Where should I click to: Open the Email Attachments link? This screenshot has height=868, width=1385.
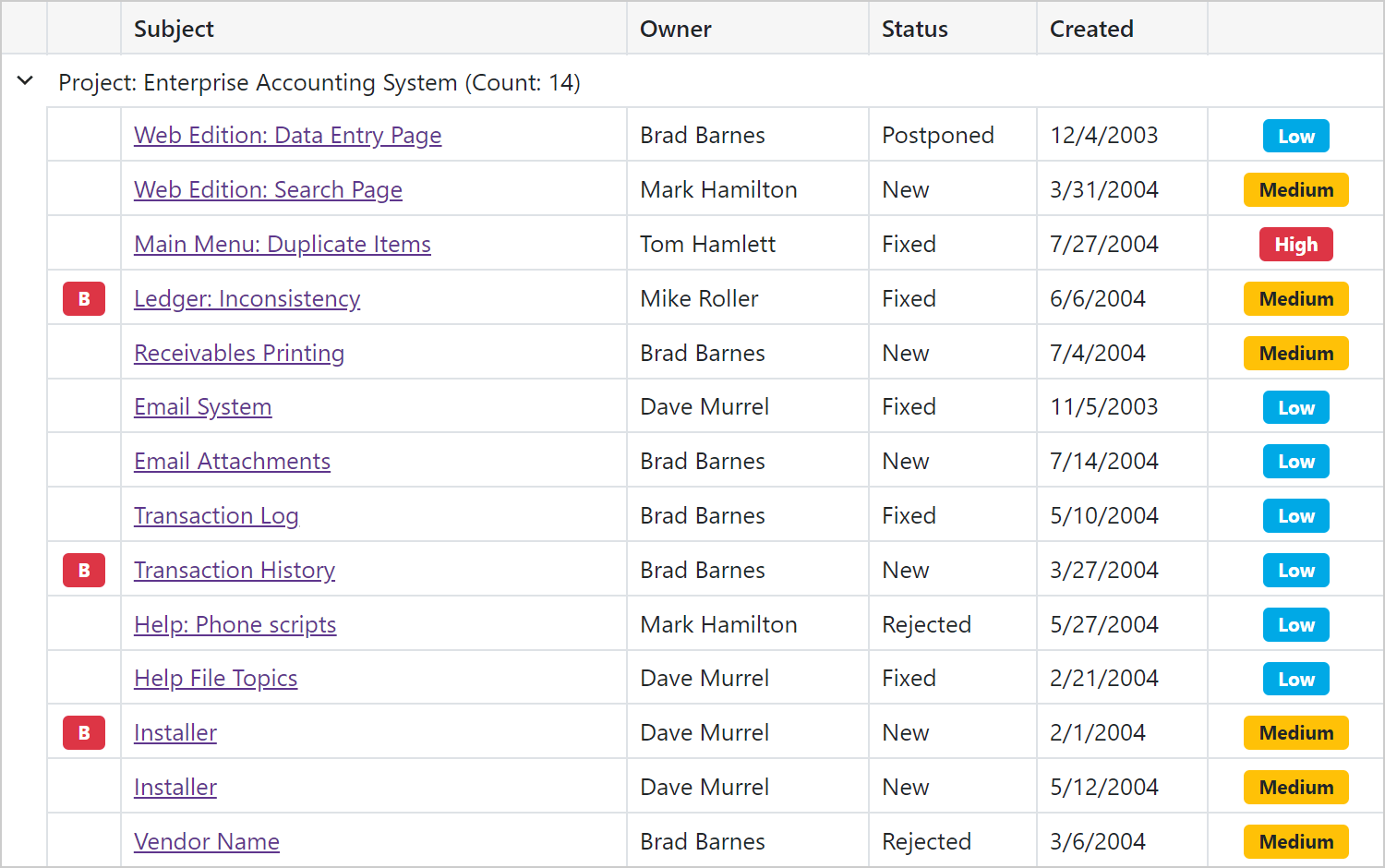(x=232, y=461)
